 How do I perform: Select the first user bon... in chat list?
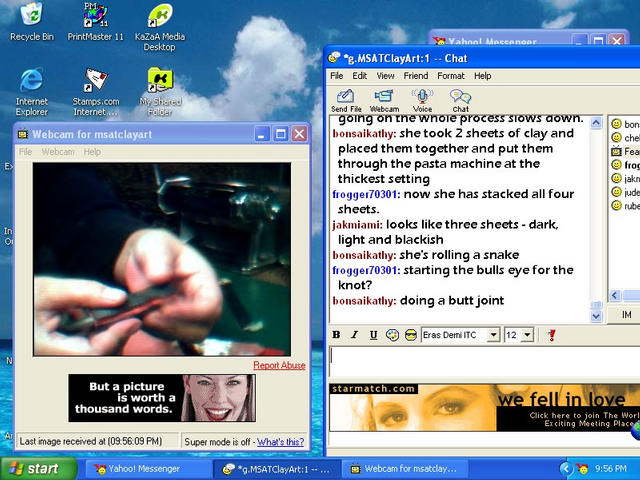(x=625, y=124)
